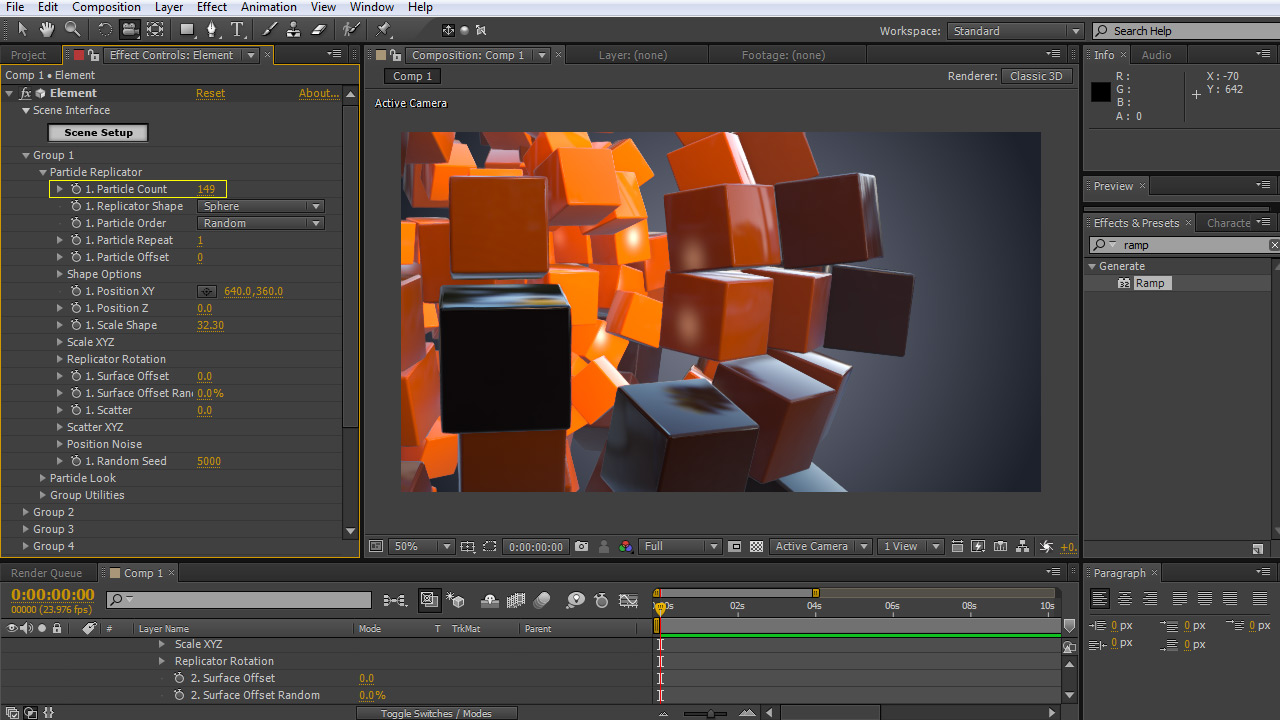The height and width of the screenshot is (720, 1280).
Task: Click the timeline zoom slider
Action: 710,713
